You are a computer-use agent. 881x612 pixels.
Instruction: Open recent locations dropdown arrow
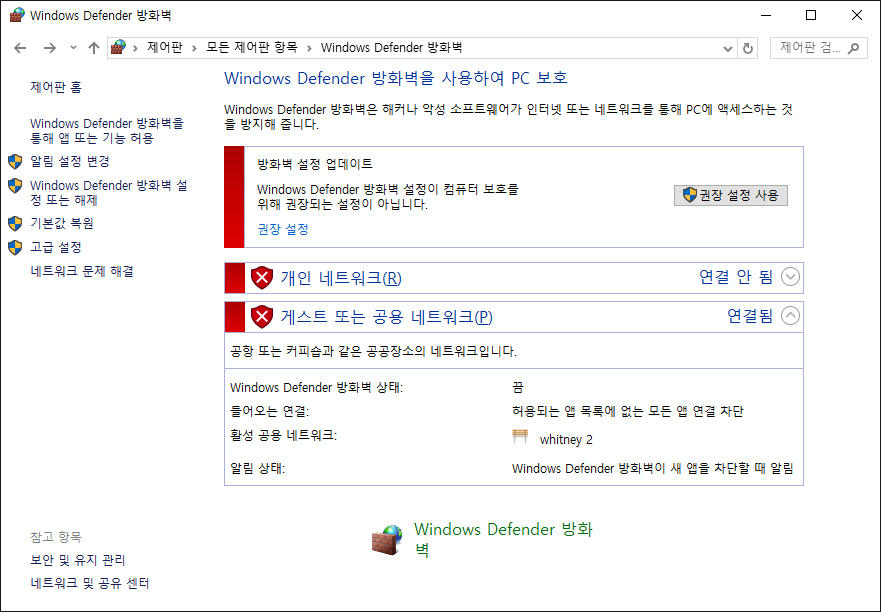[73, 48]
